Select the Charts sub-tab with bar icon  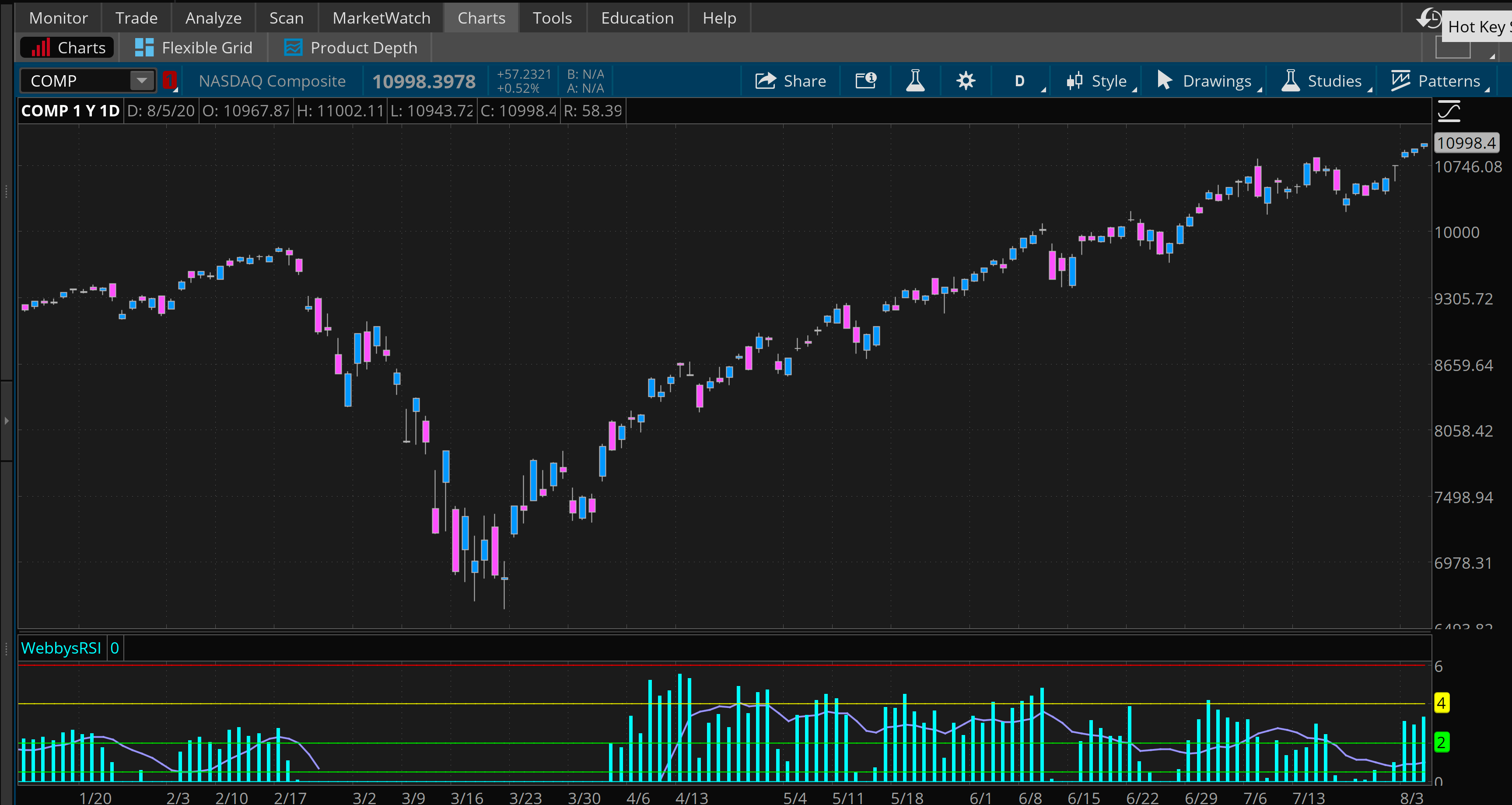pos(67,48)
